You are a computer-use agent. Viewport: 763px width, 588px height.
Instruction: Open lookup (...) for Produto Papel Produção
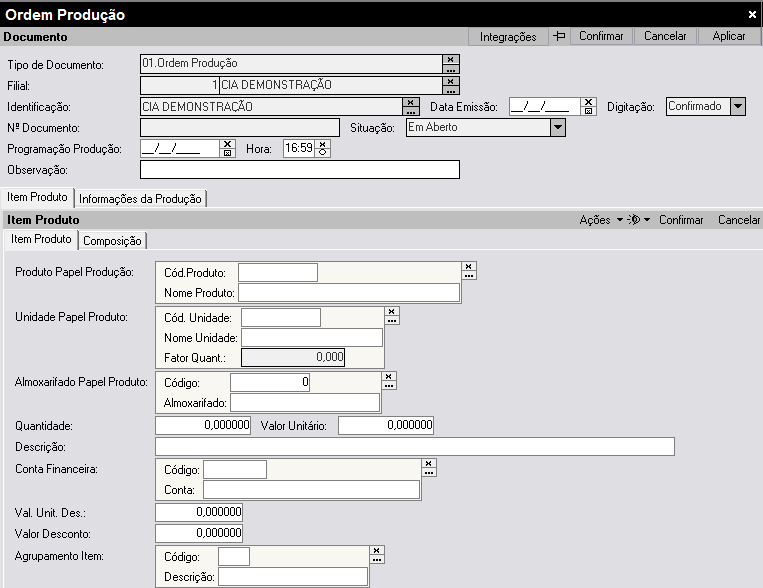pyautogui.click(x=469, y=275)
